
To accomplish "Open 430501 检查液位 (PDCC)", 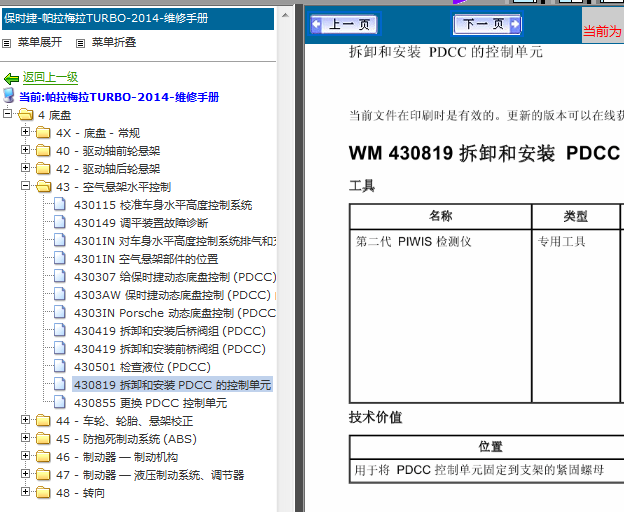I will (142, 367).
